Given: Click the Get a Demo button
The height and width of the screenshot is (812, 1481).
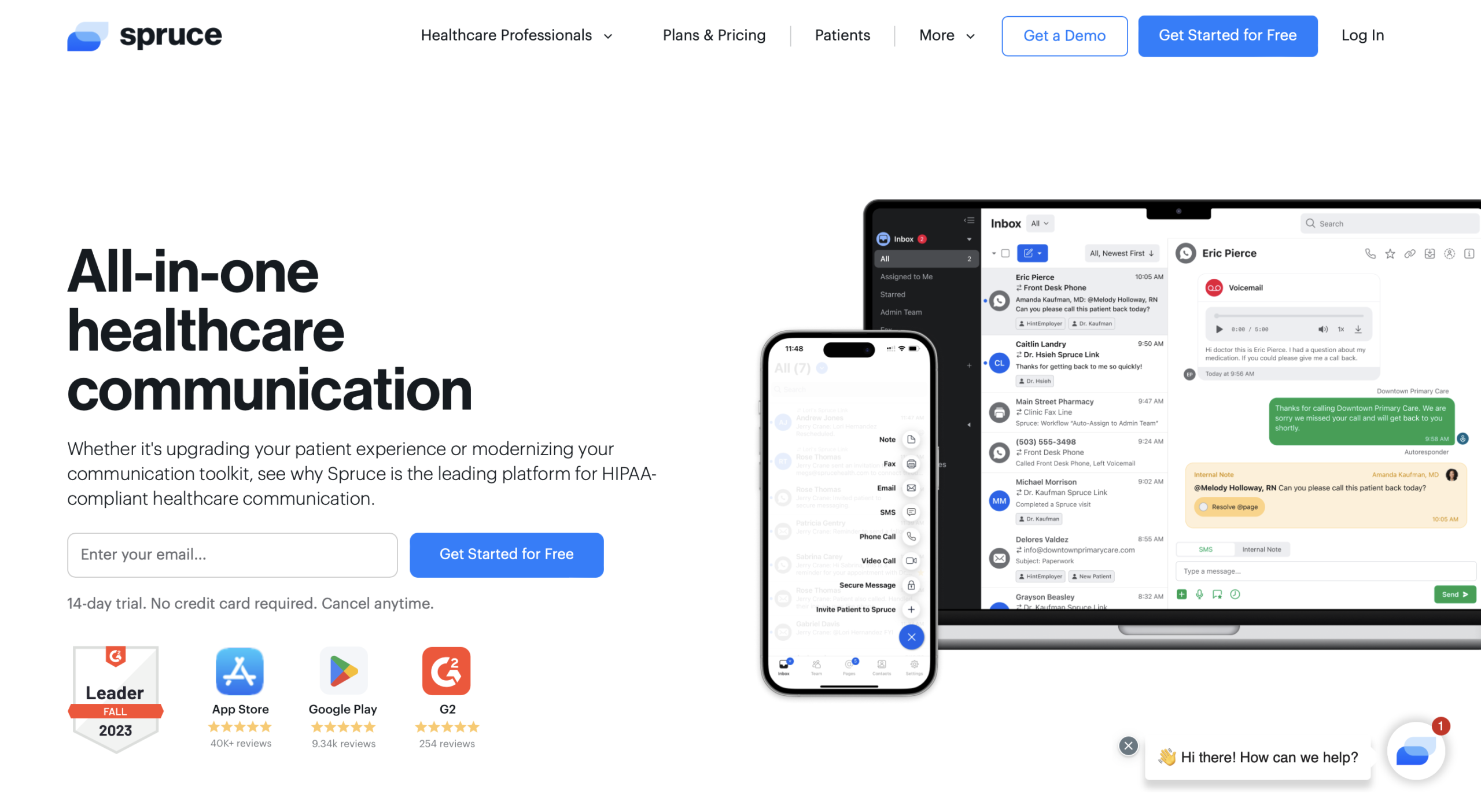Looking at the screenshot, I should (x=1064, y=35).
